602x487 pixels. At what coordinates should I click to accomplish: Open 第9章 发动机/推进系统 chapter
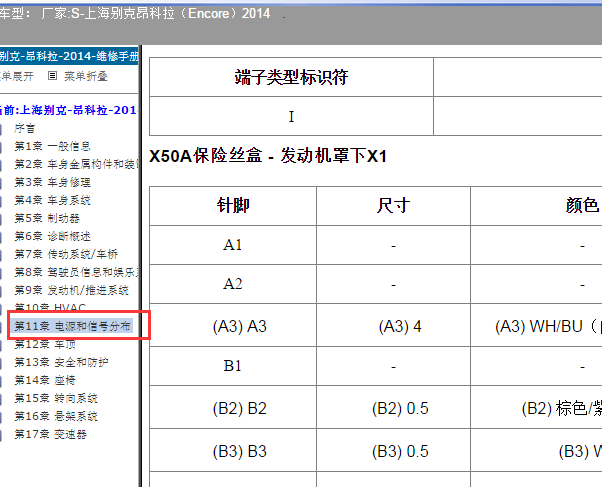pos(71,290)
